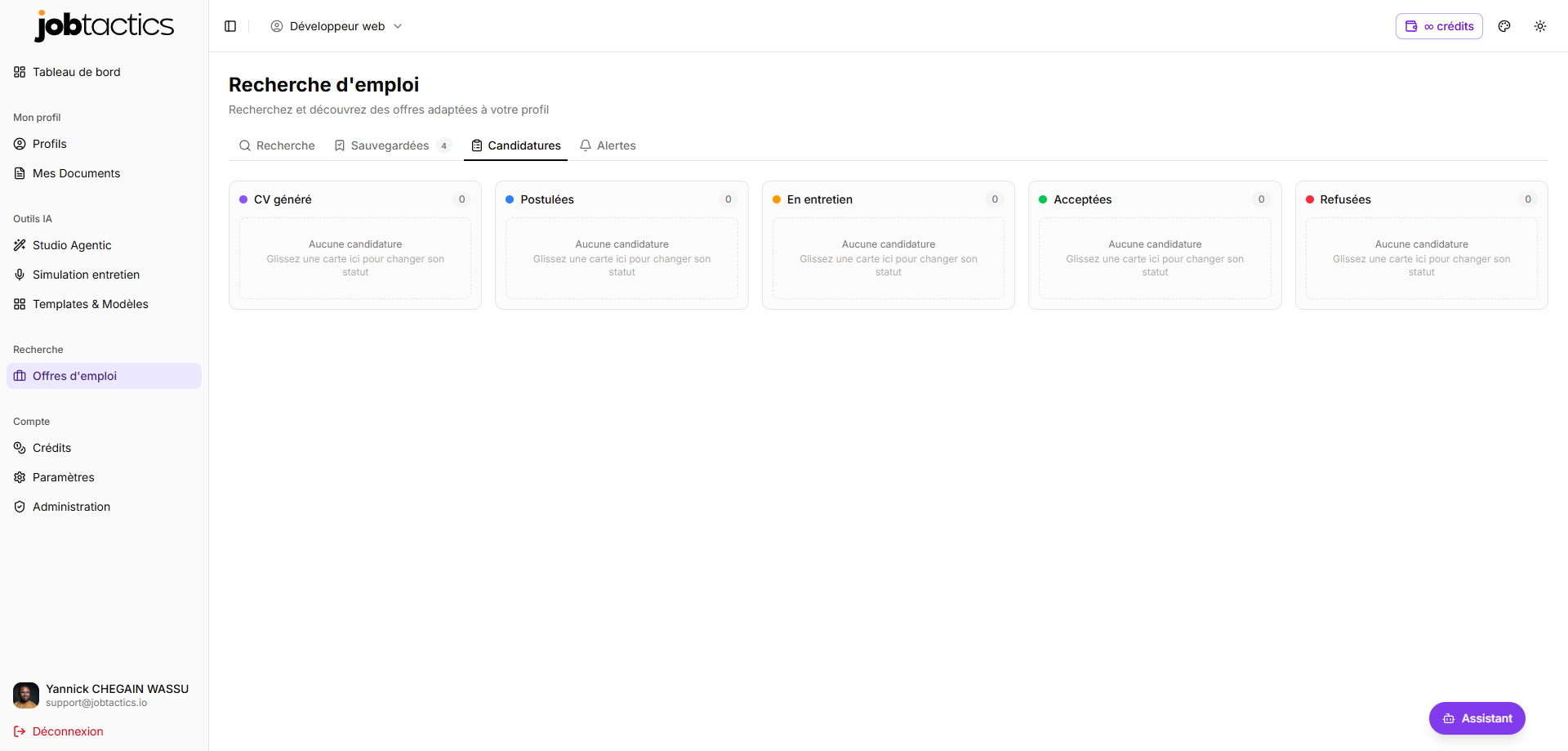This screenshot has height=751, width=1568.
Task: Click the Administration shield icon
Action: click(20, 507)
